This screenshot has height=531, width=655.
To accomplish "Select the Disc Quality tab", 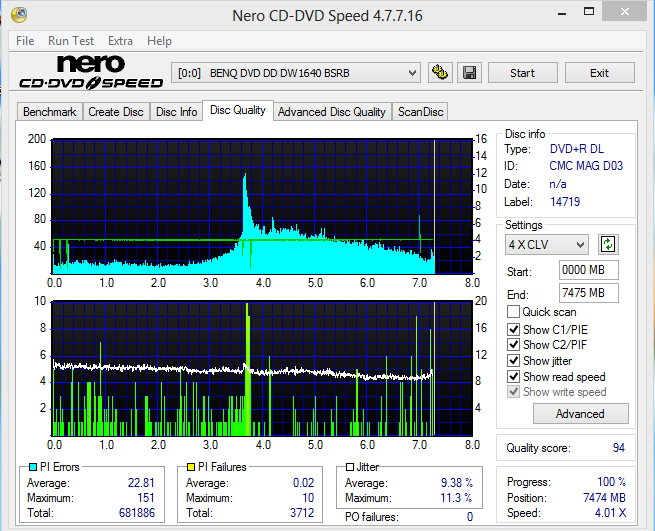I will (x=238, y=110).
